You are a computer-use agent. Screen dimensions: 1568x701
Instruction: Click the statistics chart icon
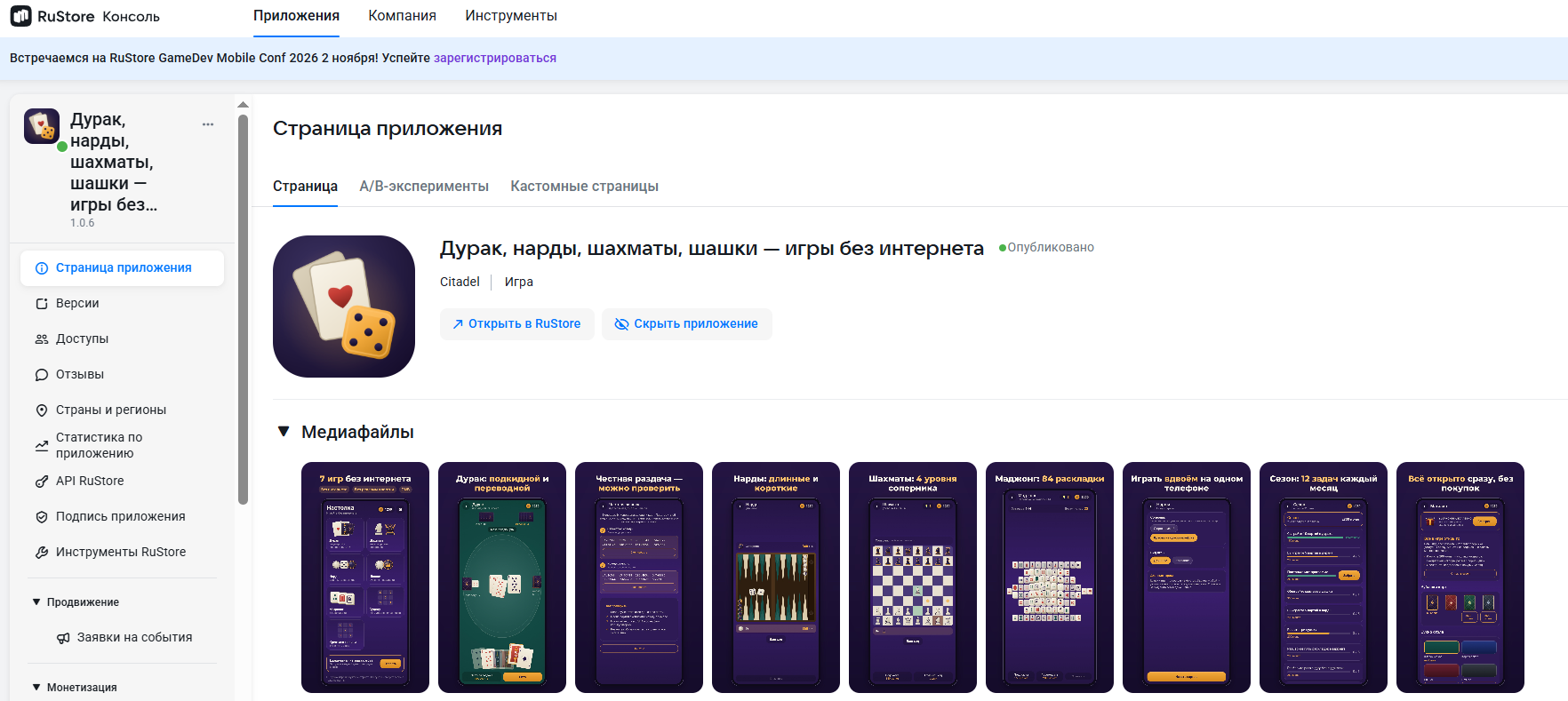point(42,446)
